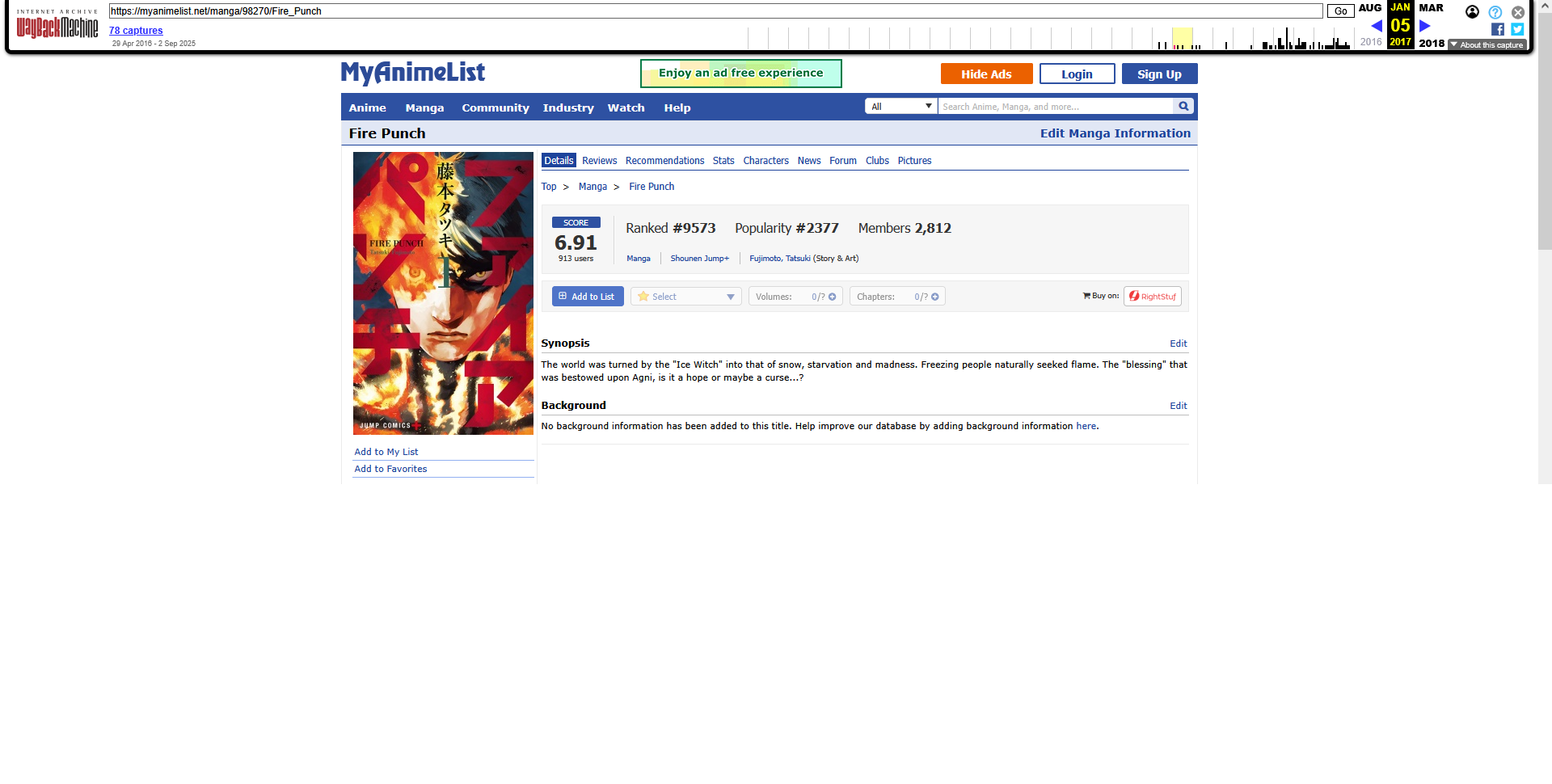Open the Help menu

pyautogui.click(x=677, y=107)
